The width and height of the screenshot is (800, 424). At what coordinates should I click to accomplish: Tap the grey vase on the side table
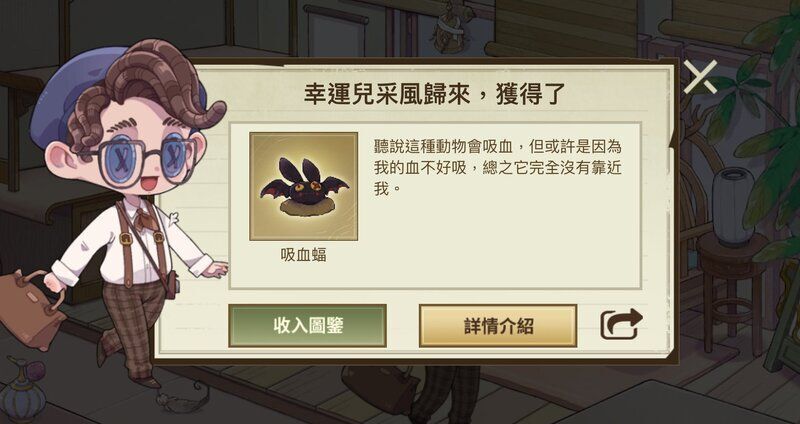coord(733,207)
